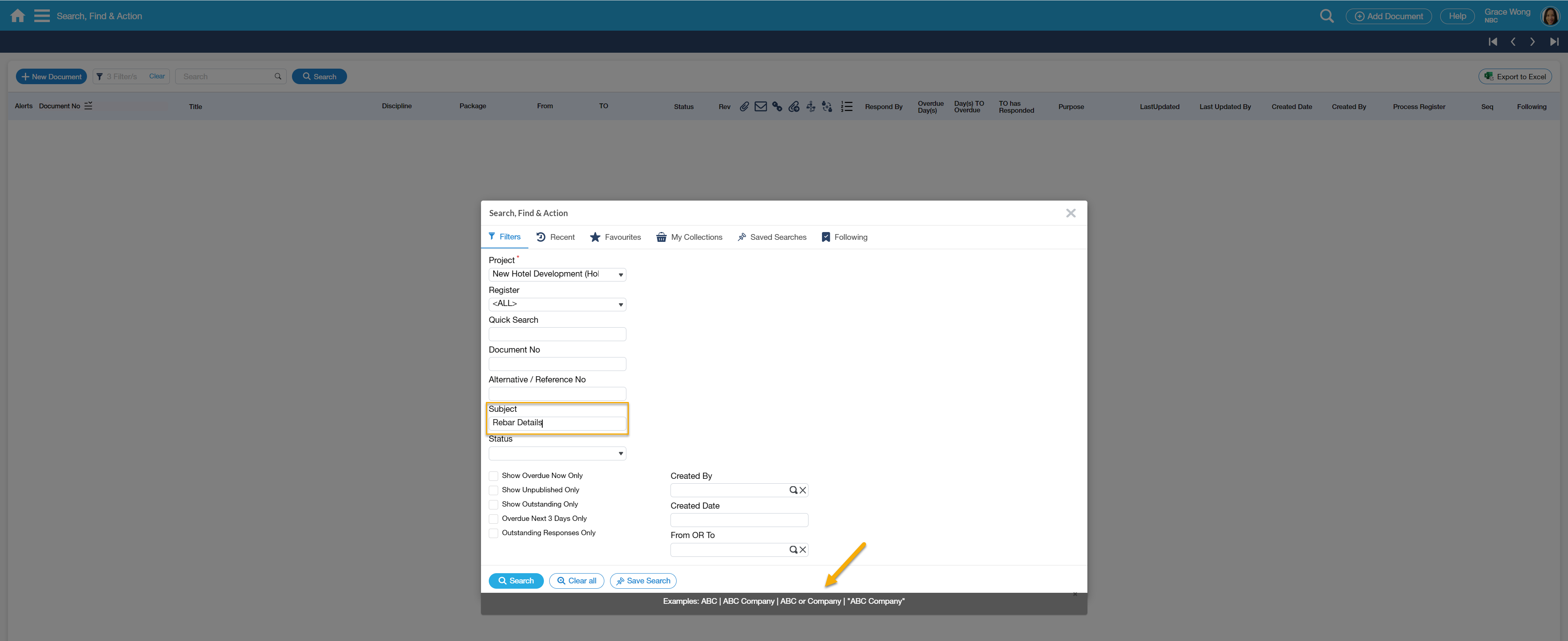The image size is (1568, 641).
Task: Tick Show Unpublished Only checkbox
Action: [494, 490]
